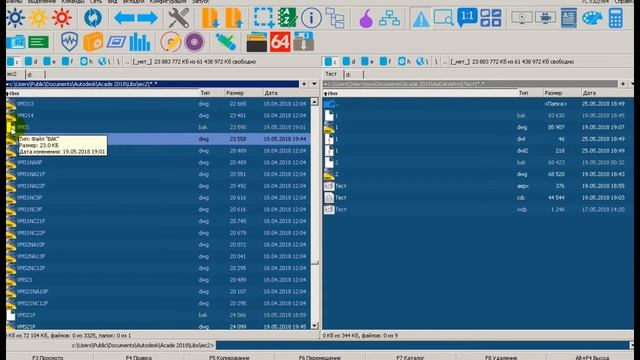This screenshot has height=360, width=640.
Task: Open the shield with pulse icon
Action: point(69,42)
